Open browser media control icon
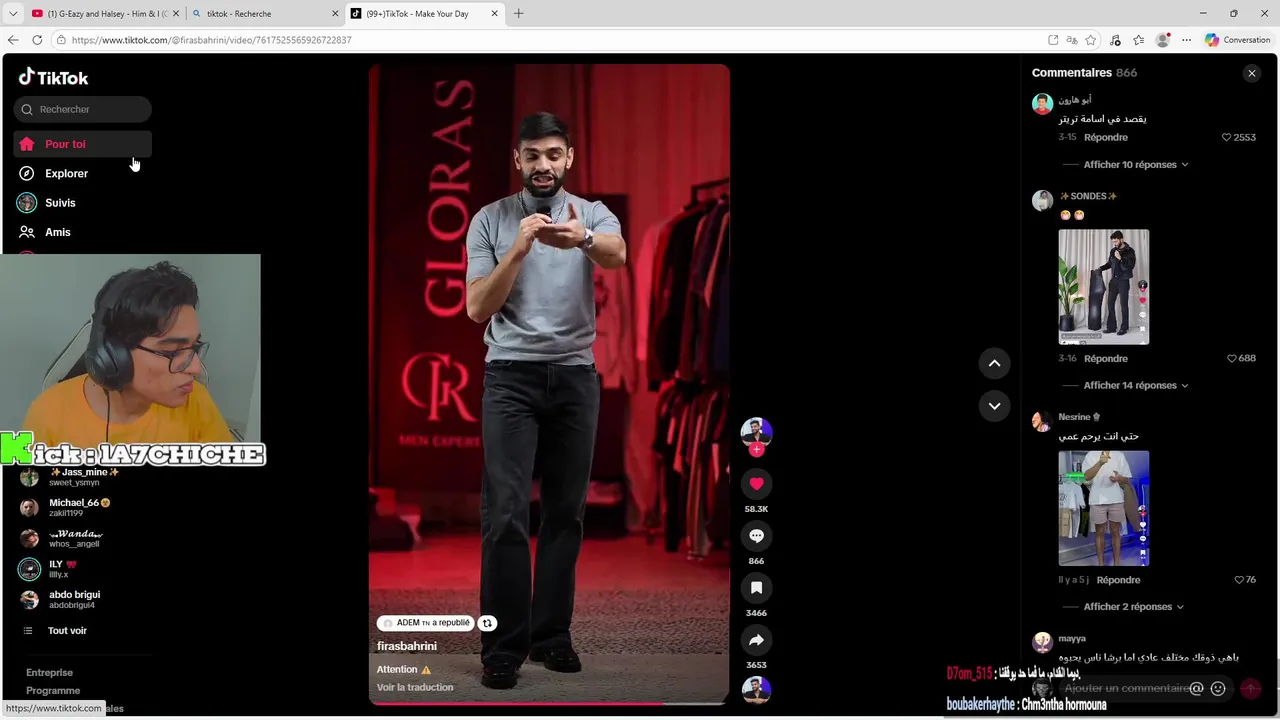 click(1115, 40)
